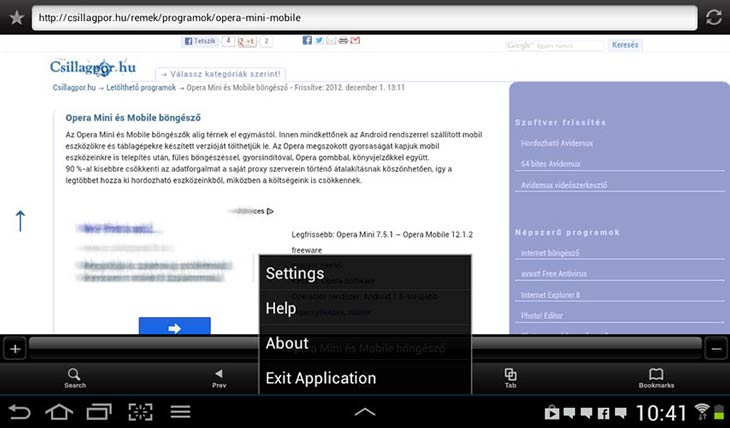Screen dimensions: 730x428
Task: Open Facebook notification in status bar
Action: 603,413
